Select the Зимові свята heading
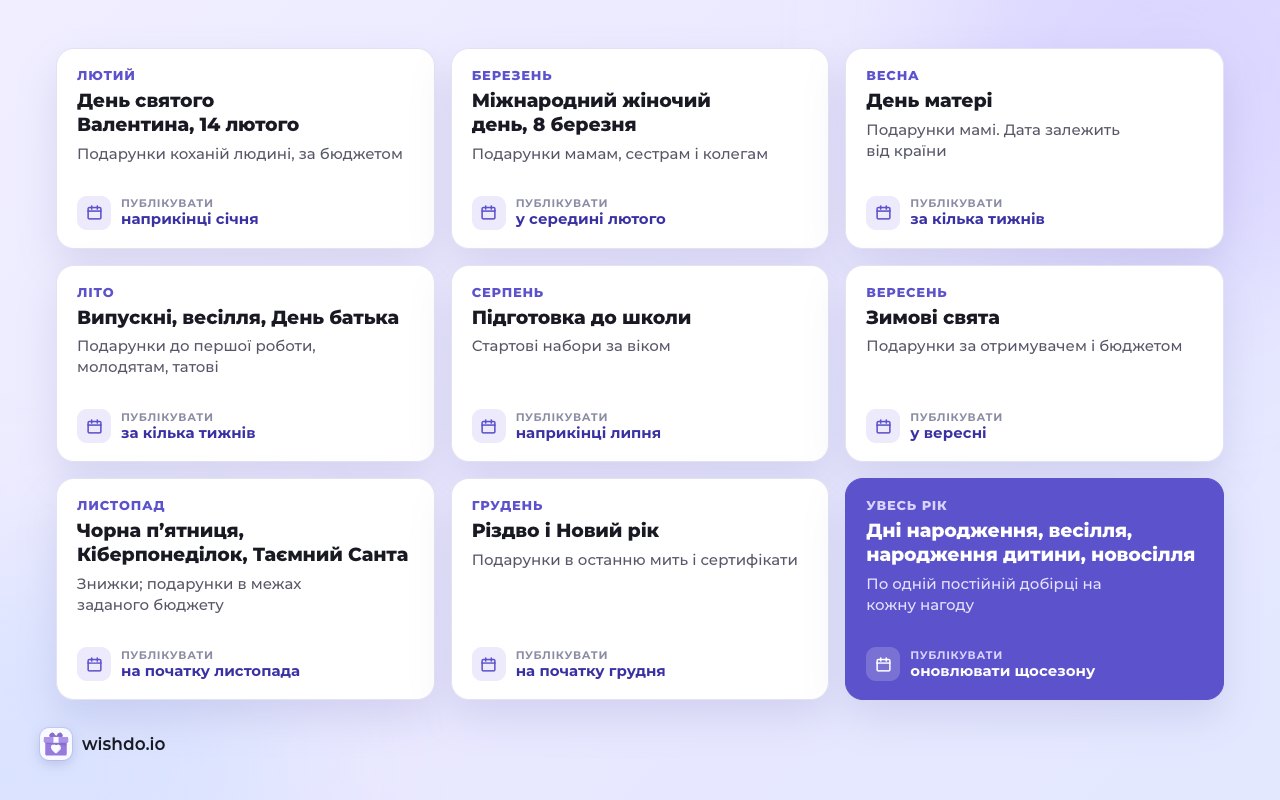Screen dimensions: 1280x800 933,317
